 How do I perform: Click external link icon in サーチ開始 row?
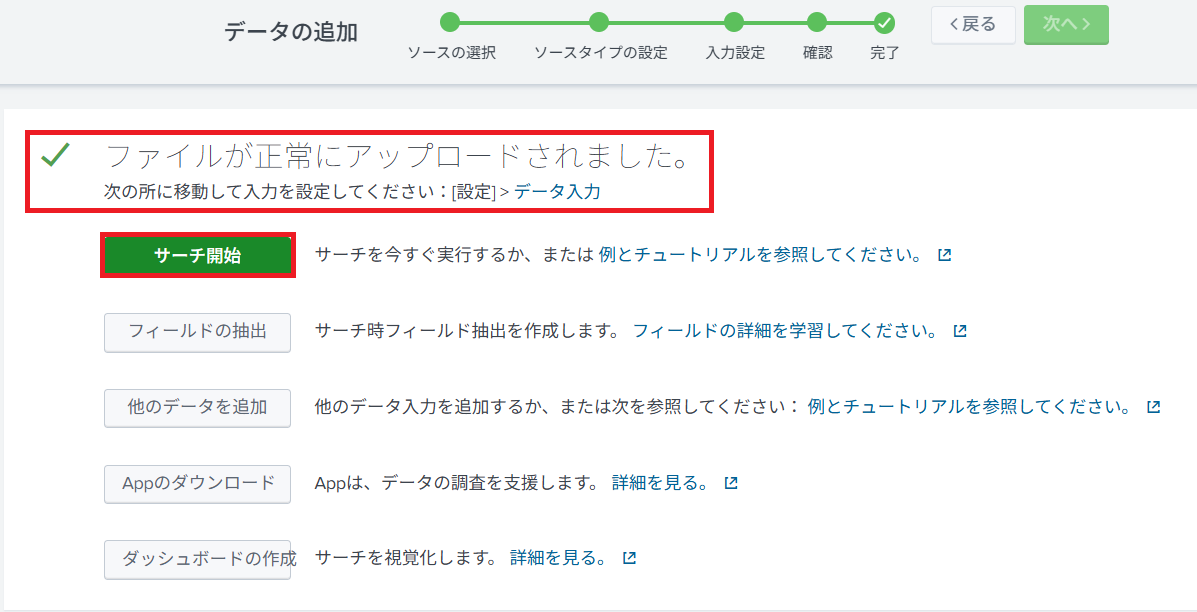tap(944, 255)
